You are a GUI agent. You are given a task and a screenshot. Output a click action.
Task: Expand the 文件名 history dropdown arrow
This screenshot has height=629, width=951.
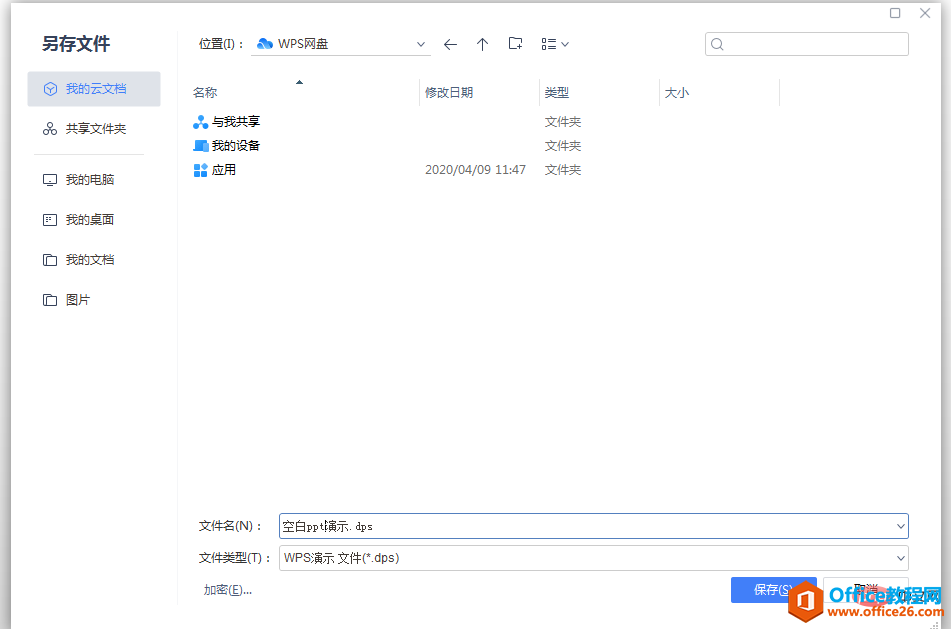pyautogui.click(x=901, y=526)
